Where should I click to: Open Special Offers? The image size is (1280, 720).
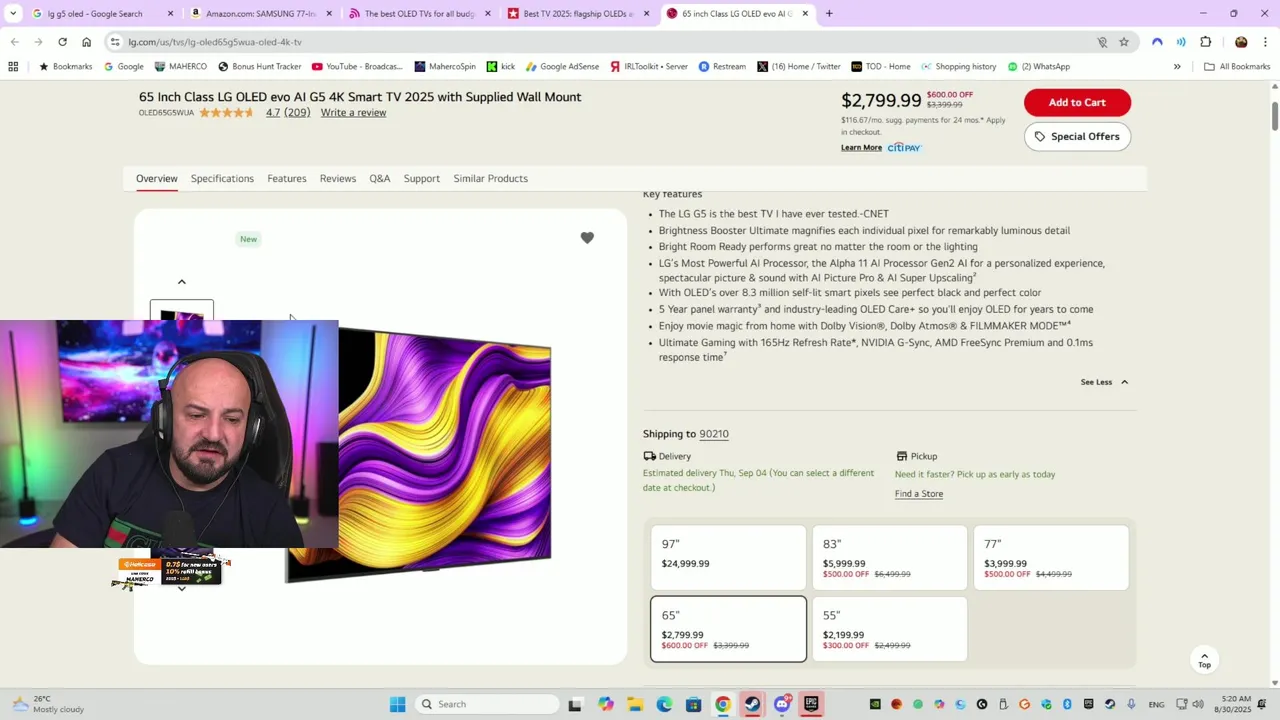[x=1077, y=136]
